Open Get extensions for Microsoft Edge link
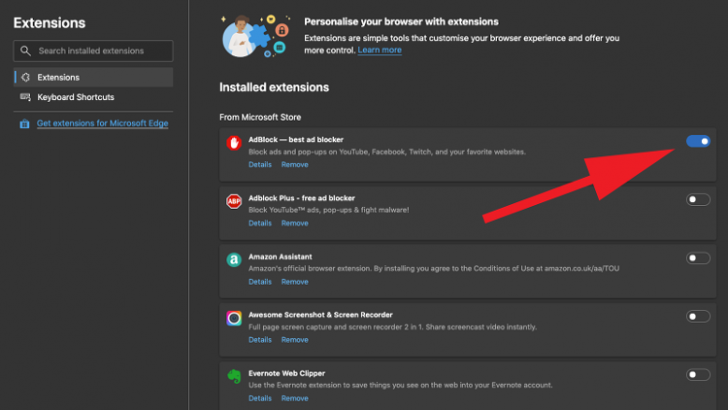Viewport: 728px width, 410px height. click(102, 124)
